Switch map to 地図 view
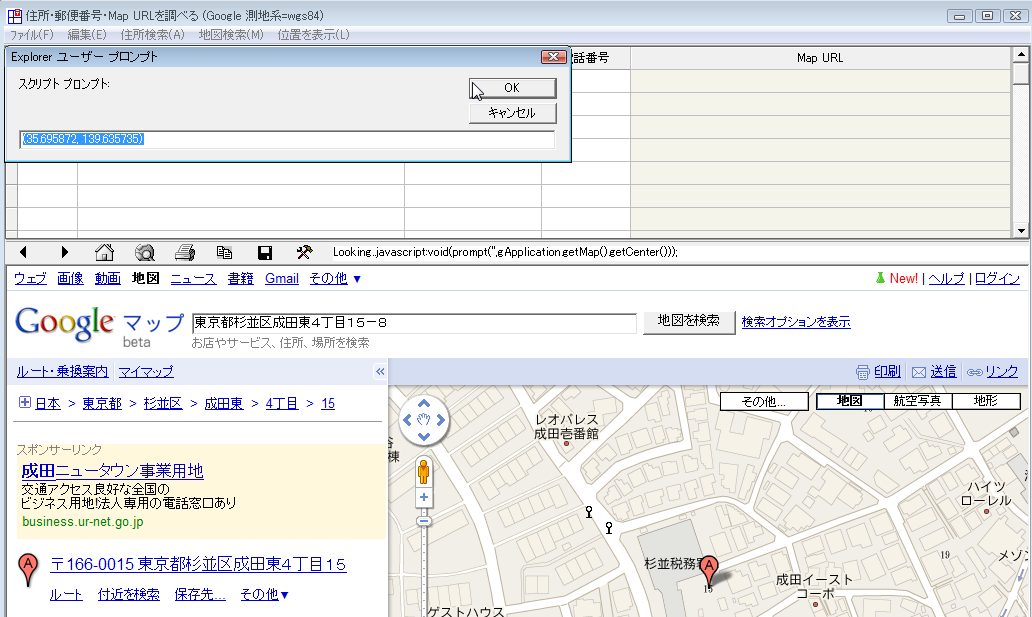The image size is (1032, 617). tap(850, 401)
